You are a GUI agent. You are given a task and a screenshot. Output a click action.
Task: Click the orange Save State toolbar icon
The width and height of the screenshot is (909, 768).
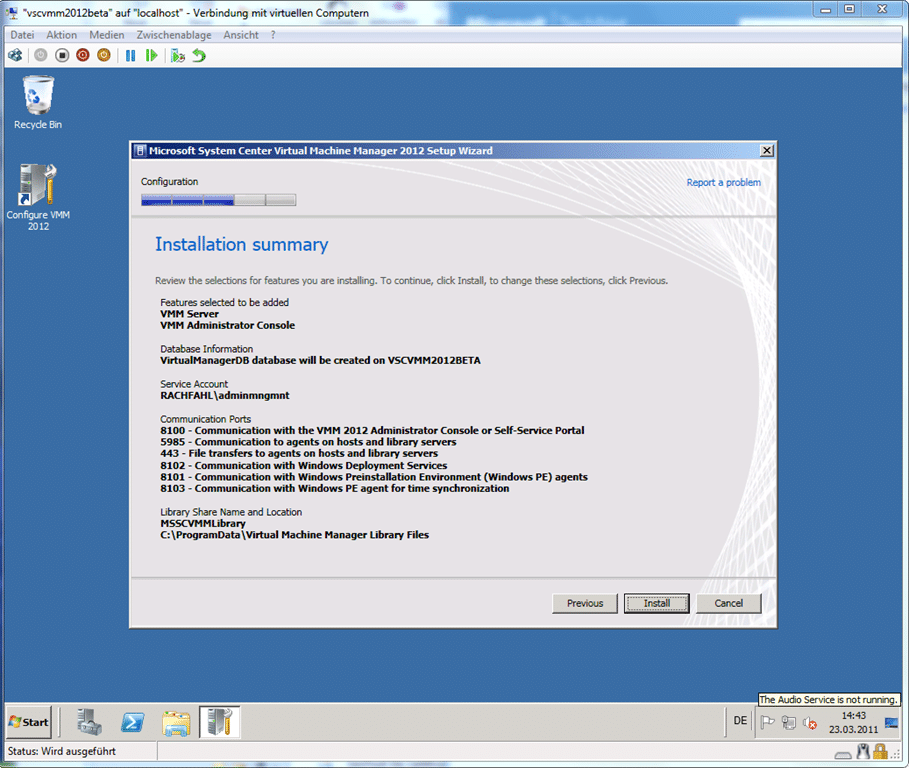(x=104, y=56)
